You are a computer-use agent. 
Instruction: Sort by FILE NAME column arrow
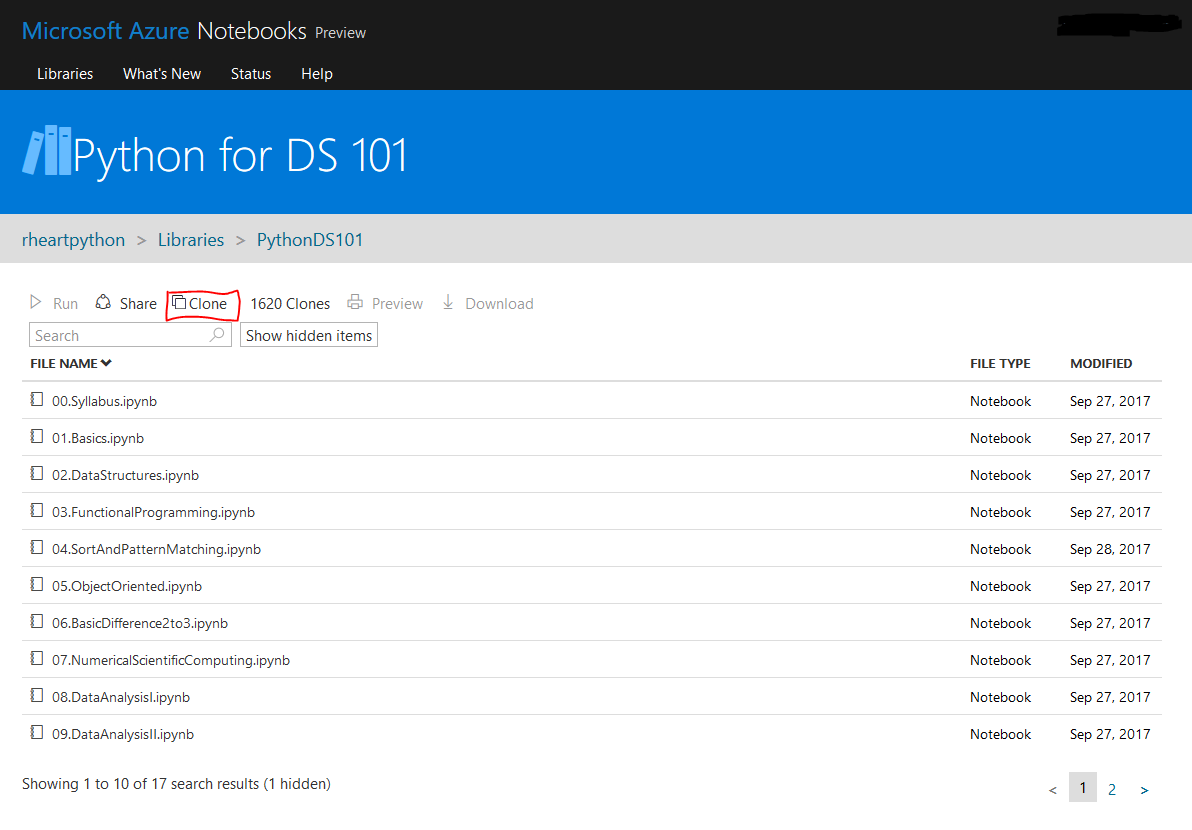click(x=106, y=363)
